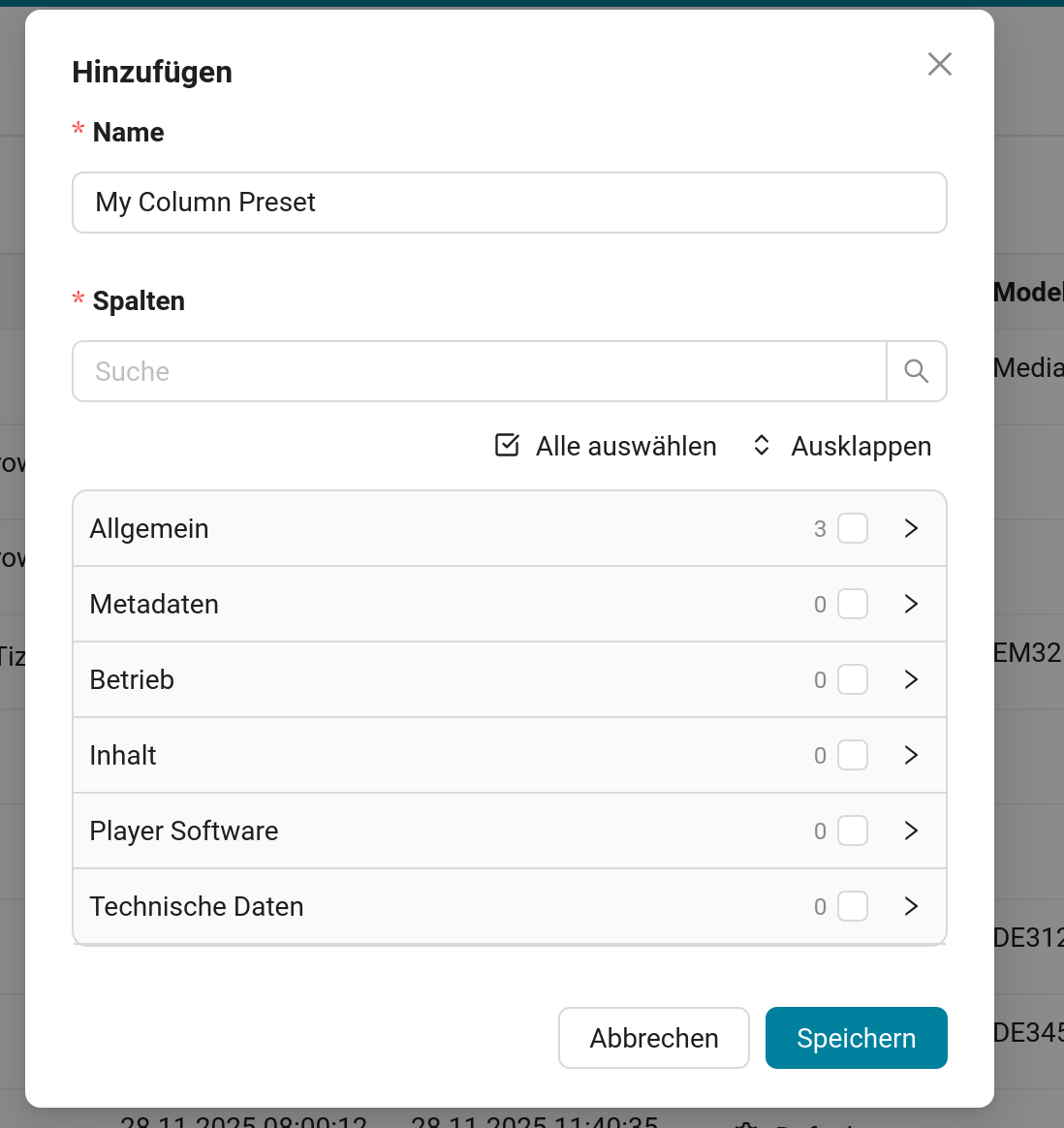Click the Ausklappen expand arrows icon

(x=762, y=446)
